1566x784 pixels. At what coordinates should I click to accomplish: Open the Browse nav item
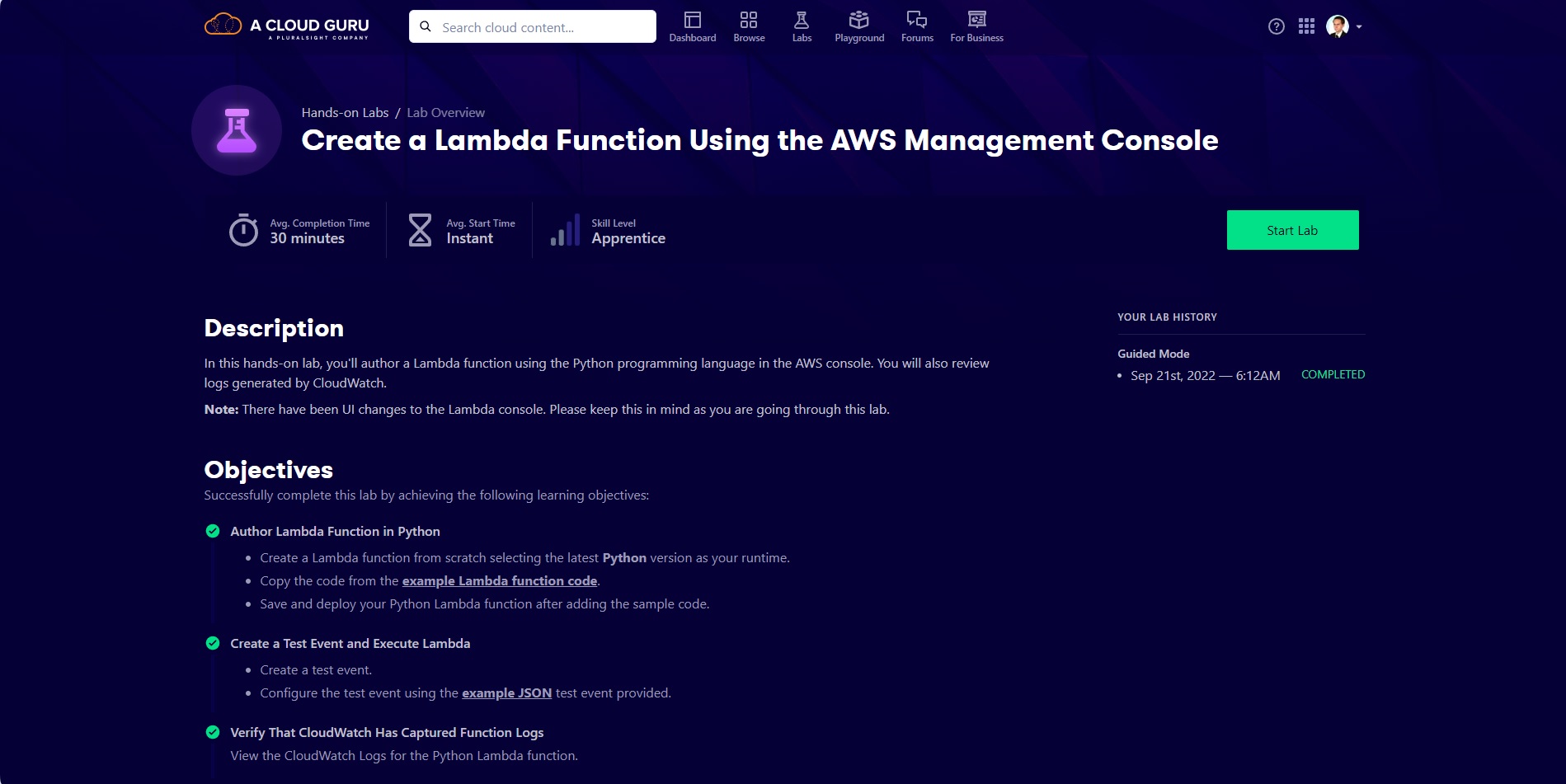[x=749, y=26]
